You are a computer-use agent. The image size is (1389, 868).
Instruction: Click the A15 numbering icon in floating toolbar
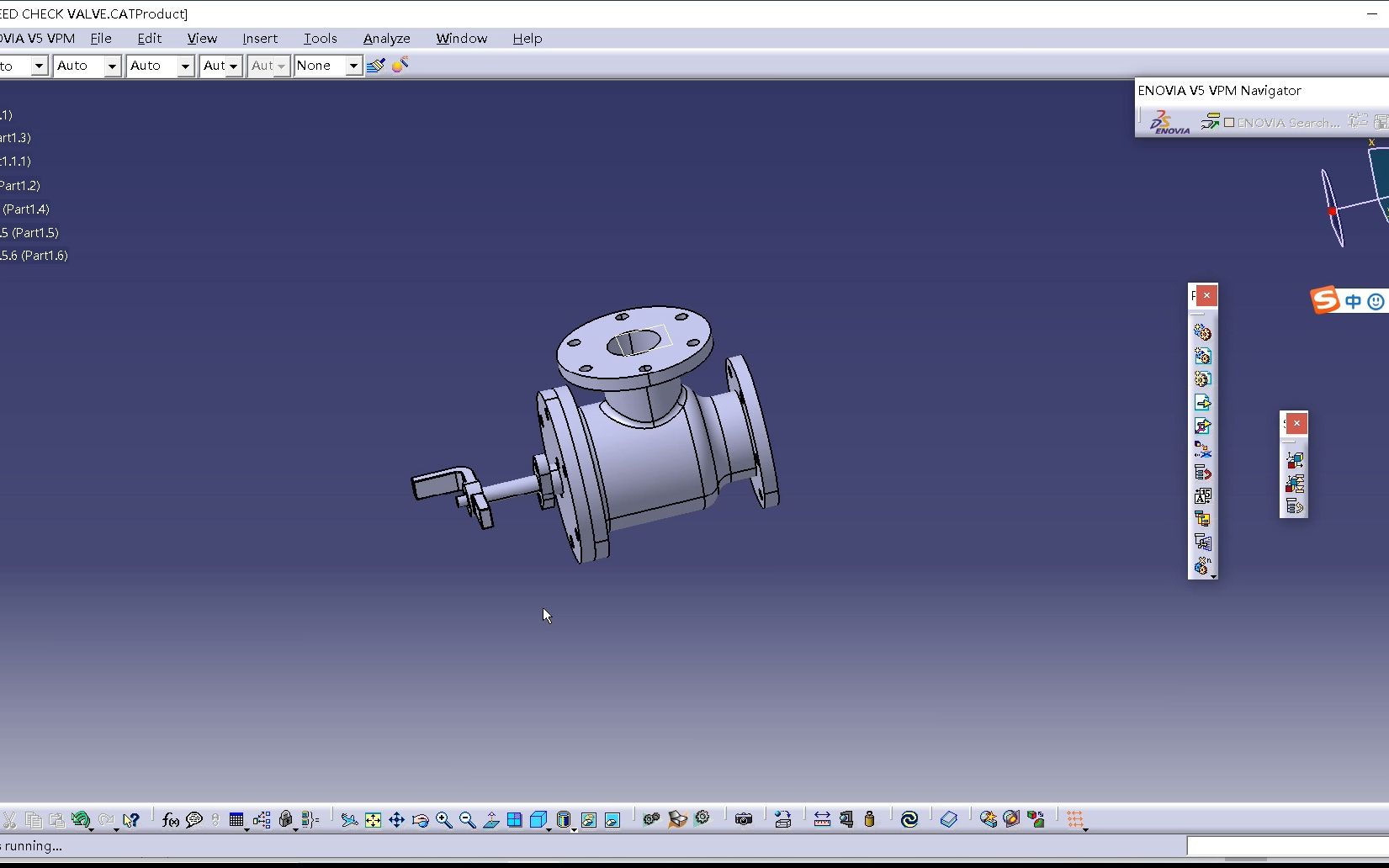tap(1203, 496)
